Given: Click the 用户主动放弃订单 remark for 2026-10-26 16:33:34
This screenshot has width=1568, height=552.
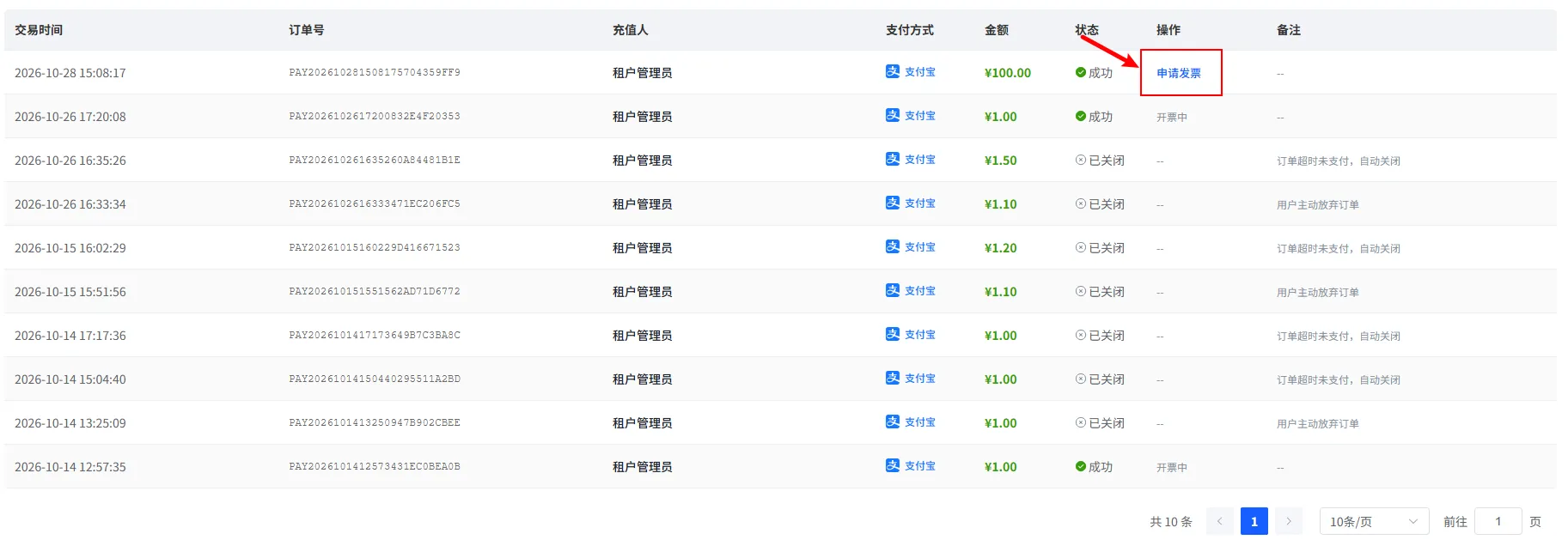Looking at the screenshot, I should click(x=1318, y=205).
